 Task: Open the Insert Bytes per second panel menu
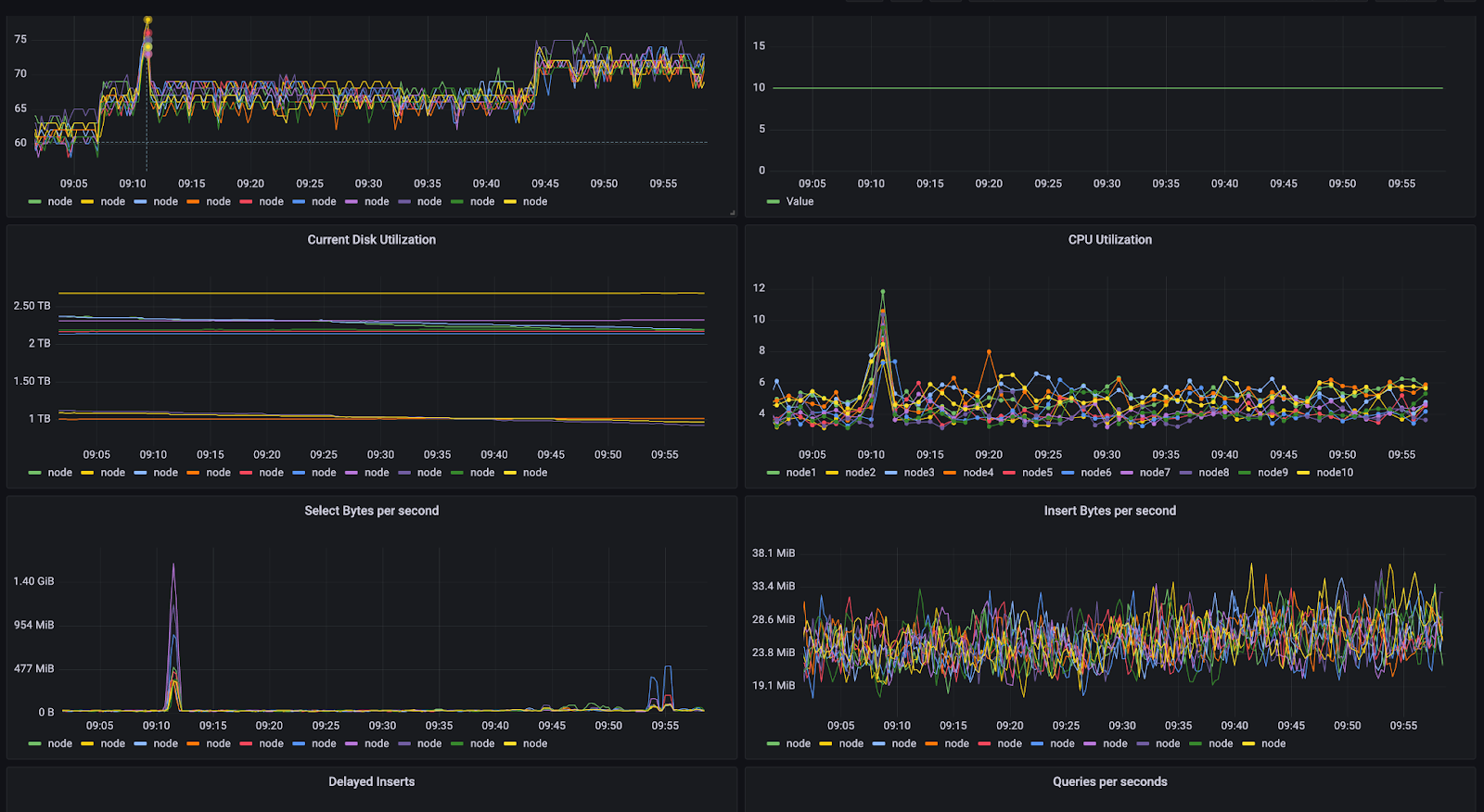tap(1109, 511)
